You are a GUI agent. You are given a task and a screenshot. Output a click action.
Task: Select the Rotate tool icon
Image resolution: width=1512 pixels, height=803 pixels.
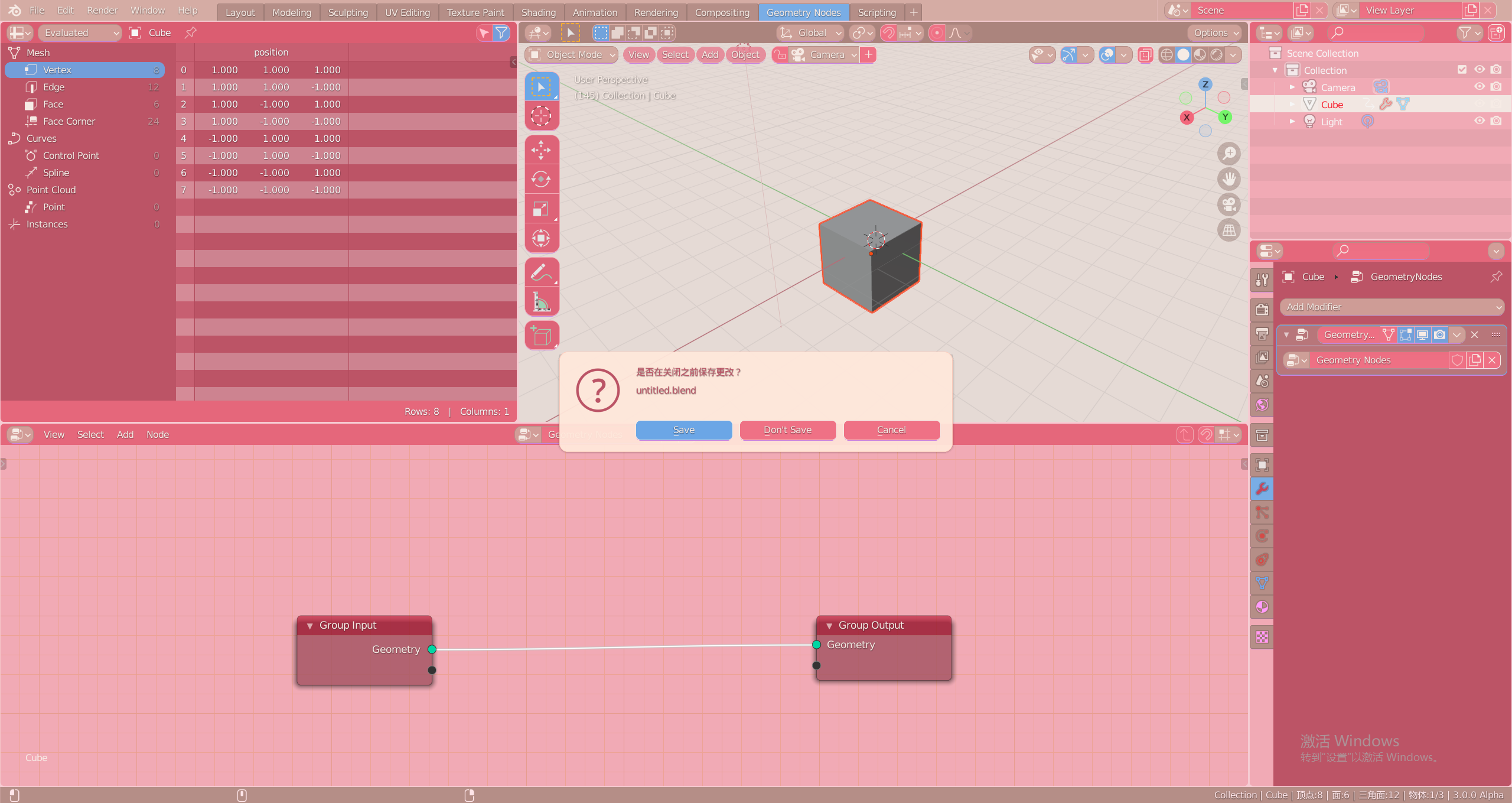540,179
